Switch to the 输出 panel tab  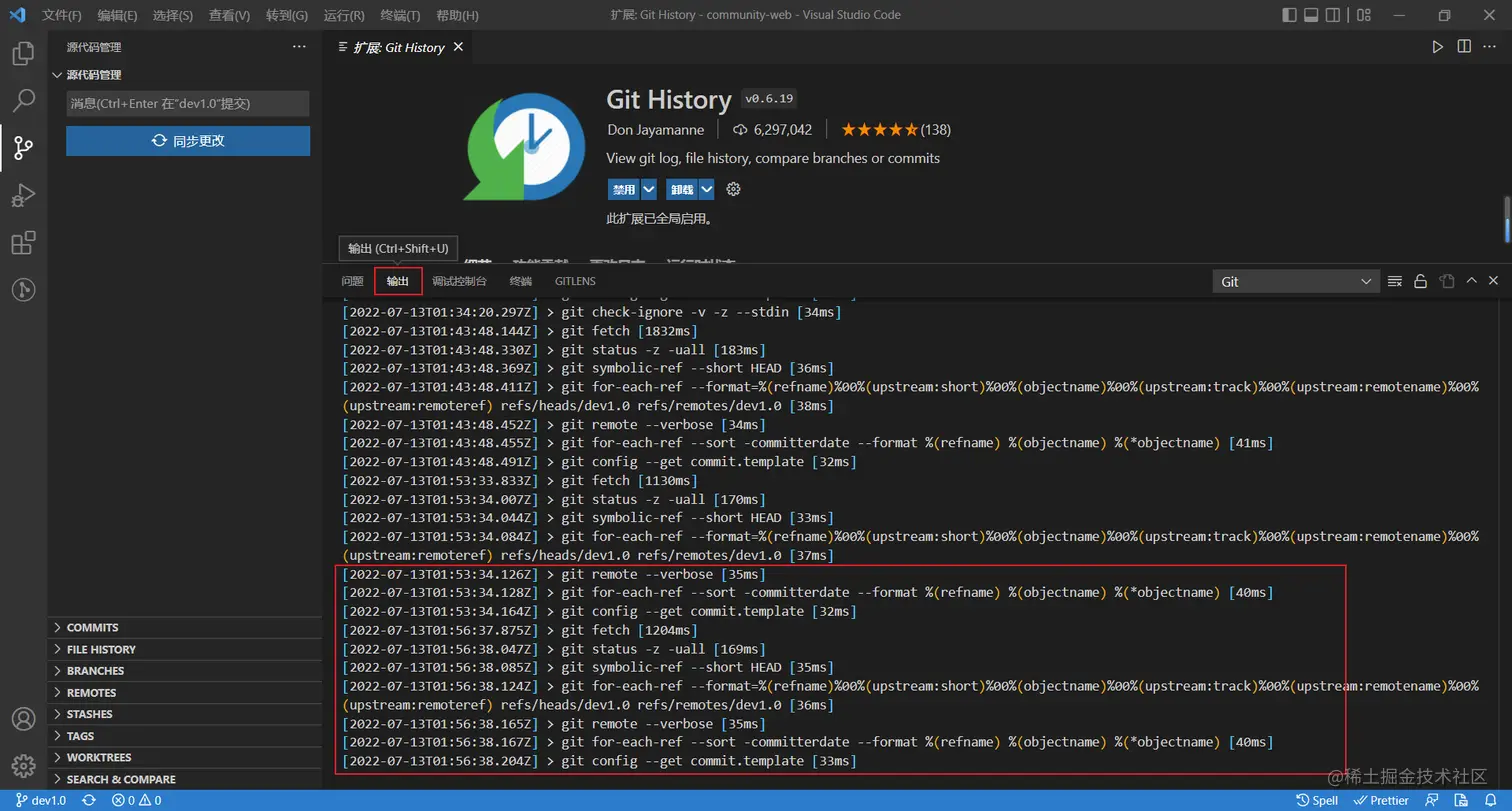click(x=398, y=281)
